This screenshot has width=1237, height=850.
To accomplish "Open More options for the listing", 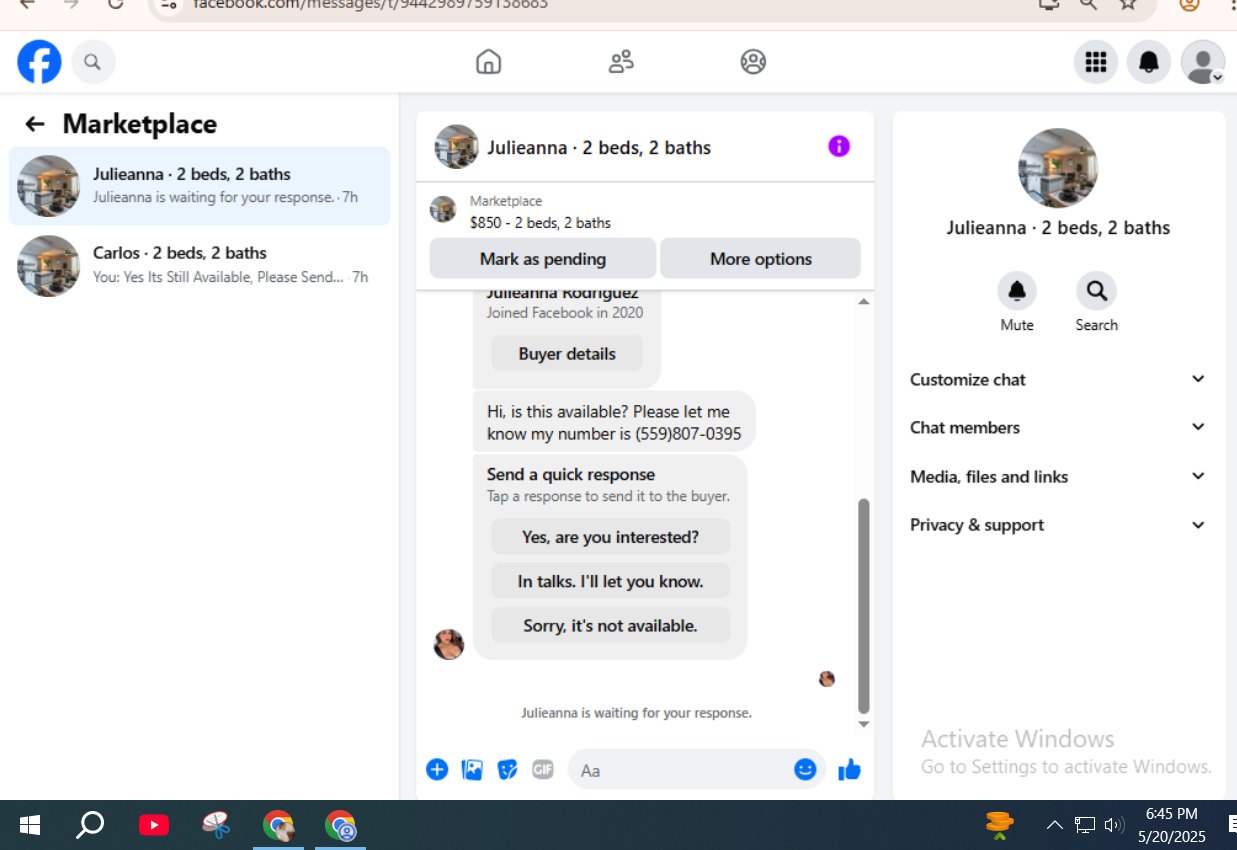I will pyautogui.click(x=760, y=258).
